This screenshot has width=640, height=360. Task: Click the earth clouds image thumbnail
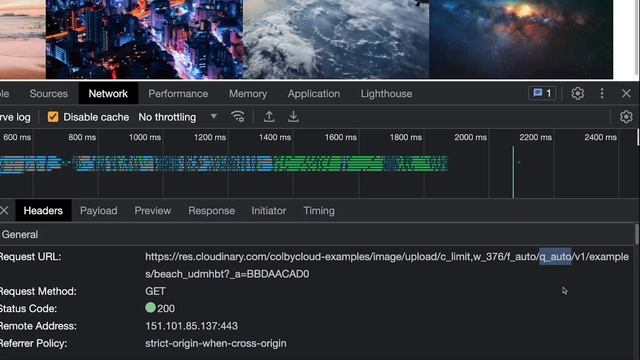coord(336,39)
